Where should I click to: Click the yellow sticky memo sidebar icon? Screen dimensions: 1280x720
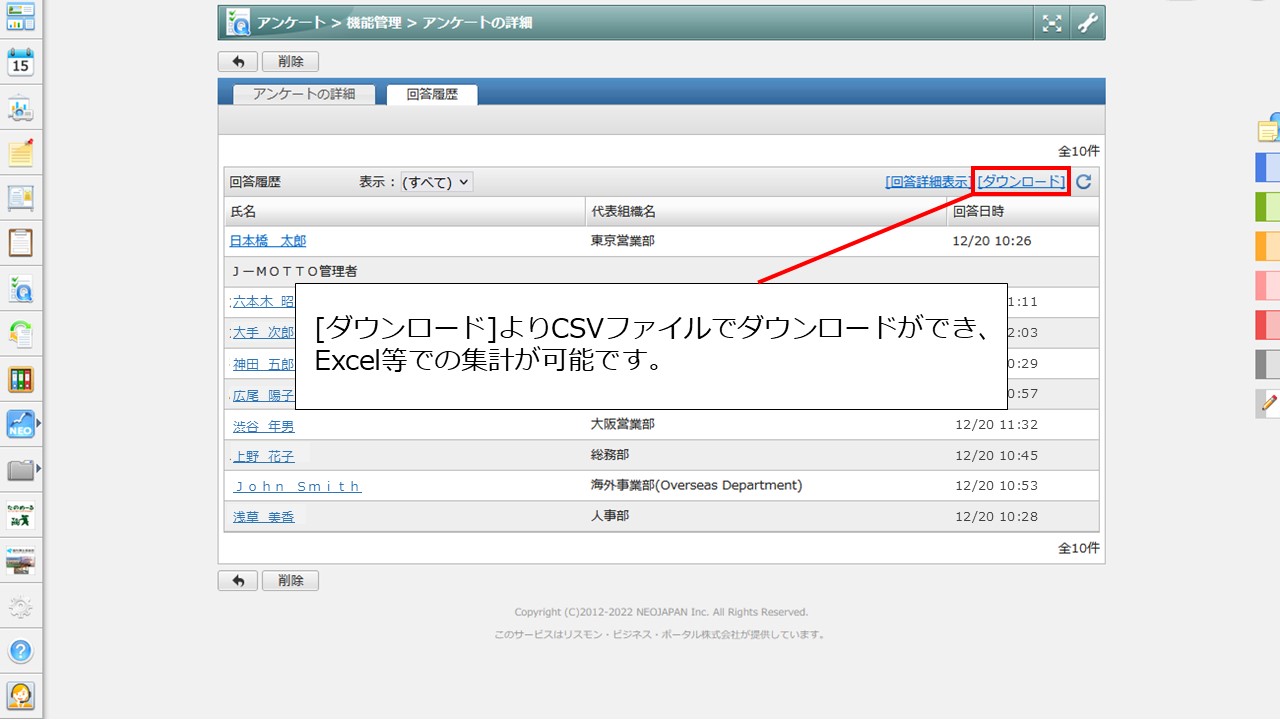click(x=20, y=153)
